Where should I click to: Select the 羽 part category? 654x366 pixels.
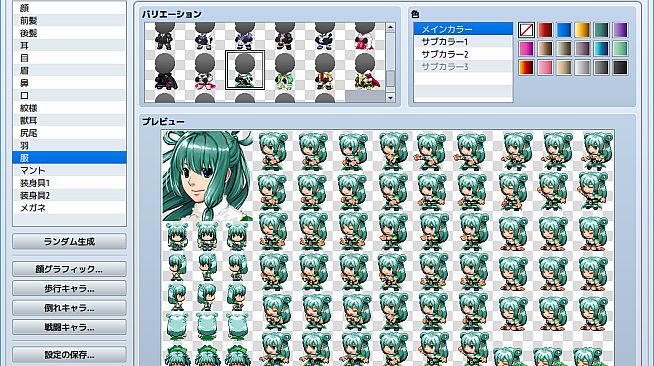pyautogui.click(x=69, y=145)
